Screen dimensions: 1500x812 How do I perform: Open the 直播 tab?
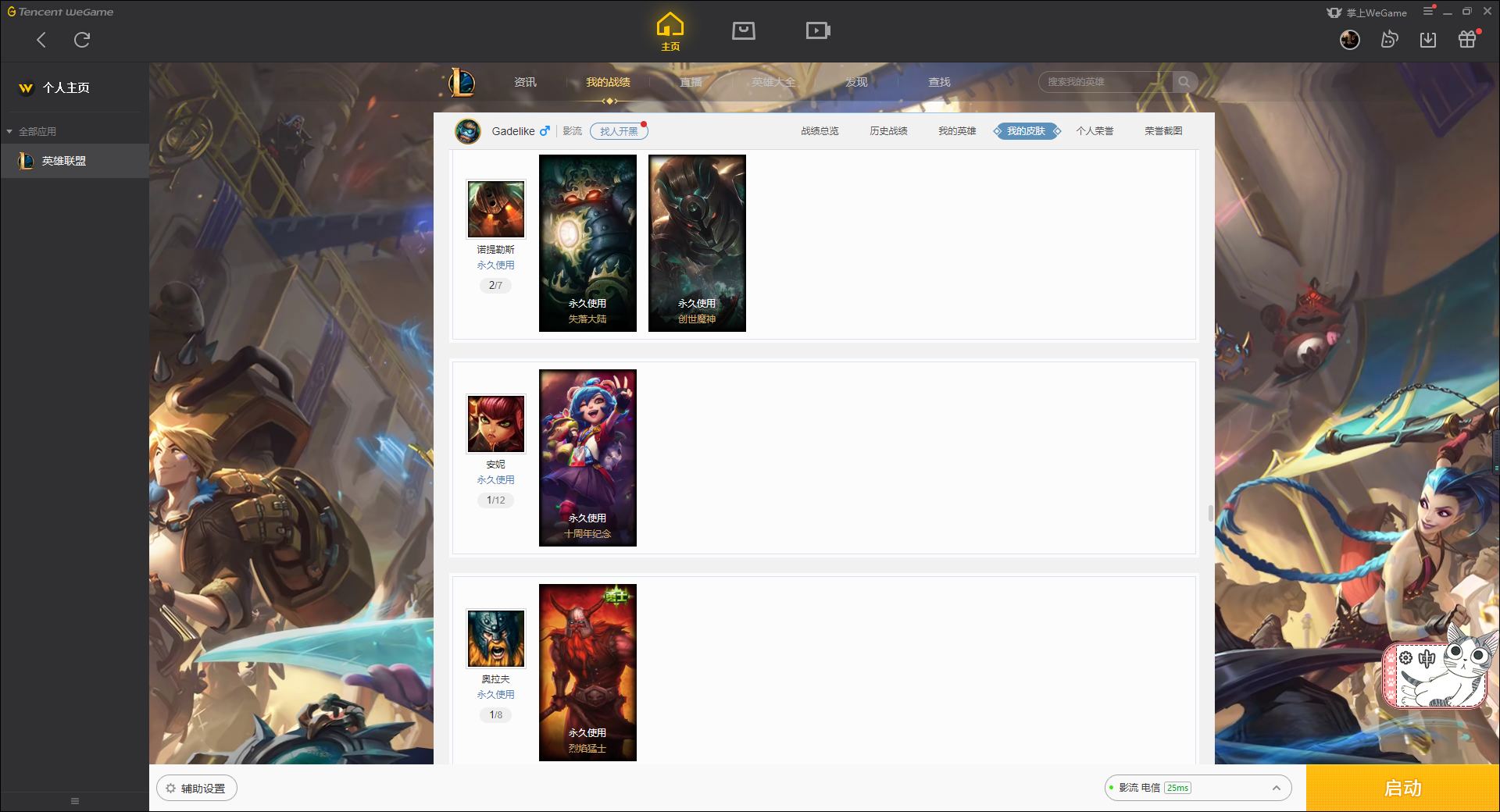pyautogui.click(x=691, y=82)
